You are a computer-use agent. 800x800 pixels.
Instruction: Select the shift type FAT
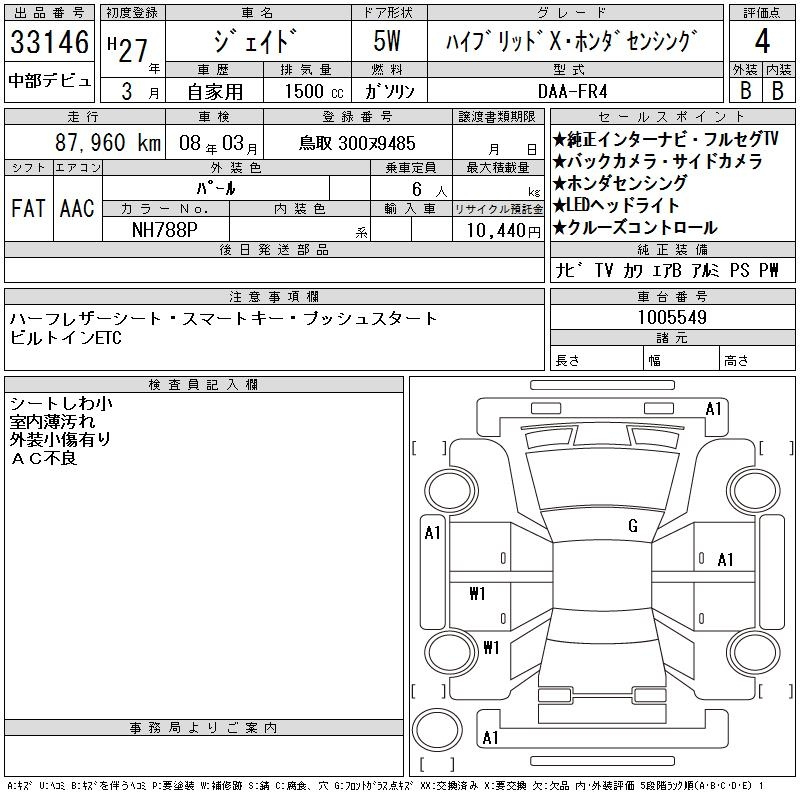pyautogui.click(x=28, y=208)
